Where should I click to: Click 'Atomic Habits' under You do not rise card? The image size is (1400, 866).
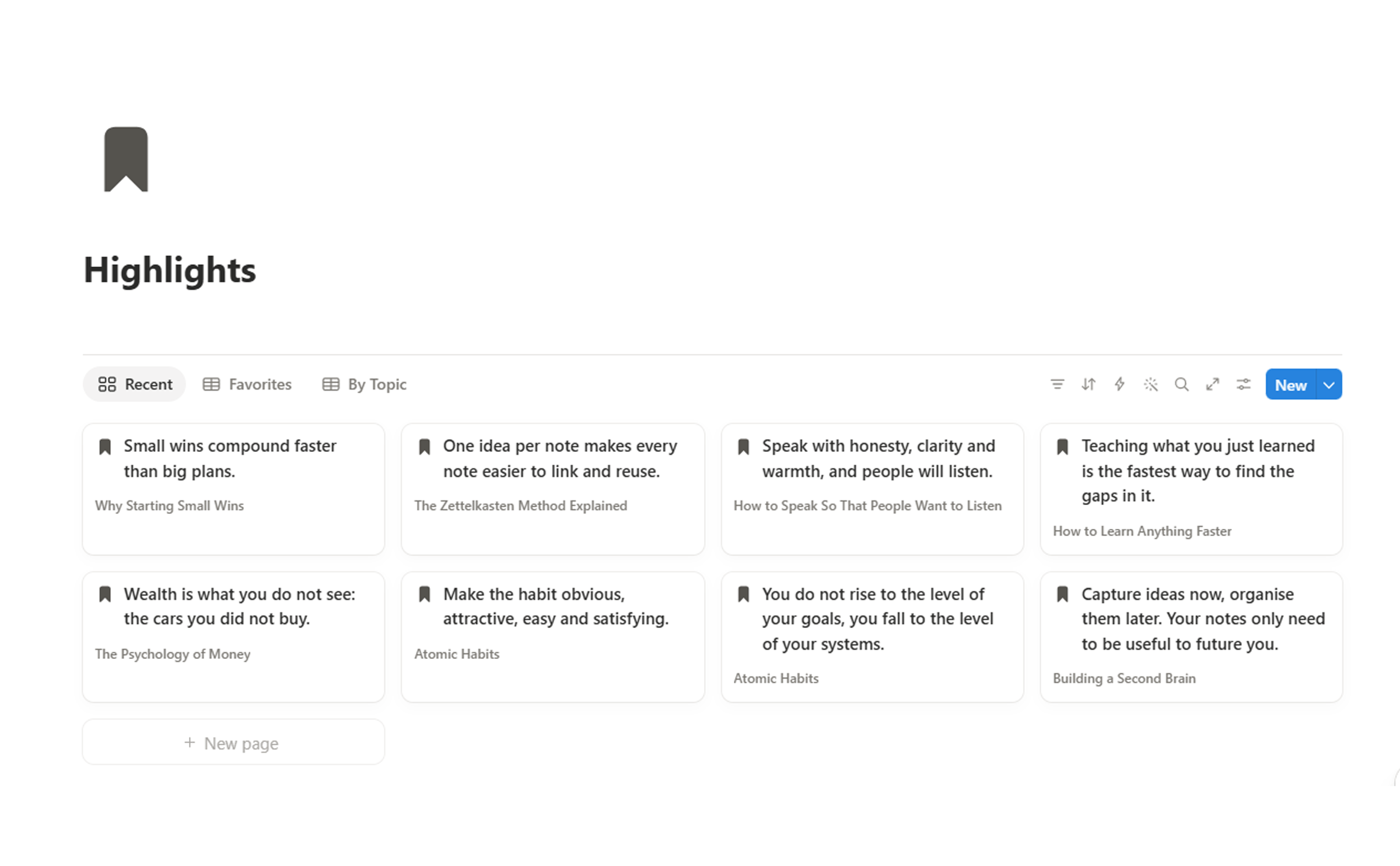coord(776,678)
